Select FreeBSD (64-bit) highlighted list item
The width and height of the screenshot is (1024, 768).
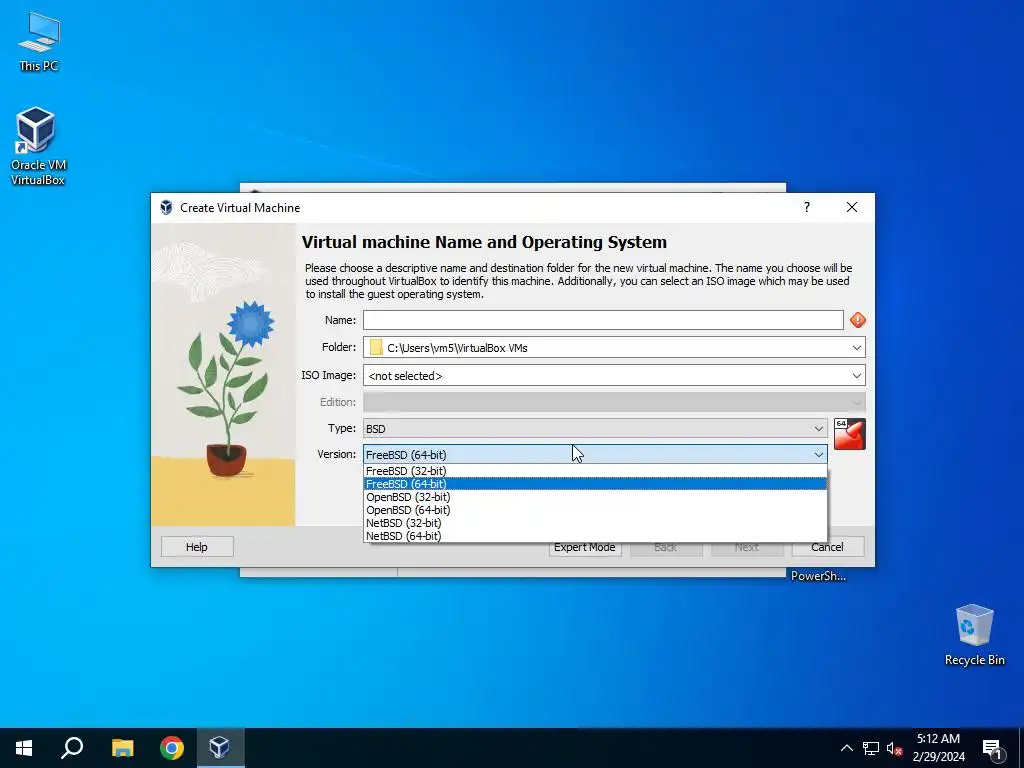[595, 484]
